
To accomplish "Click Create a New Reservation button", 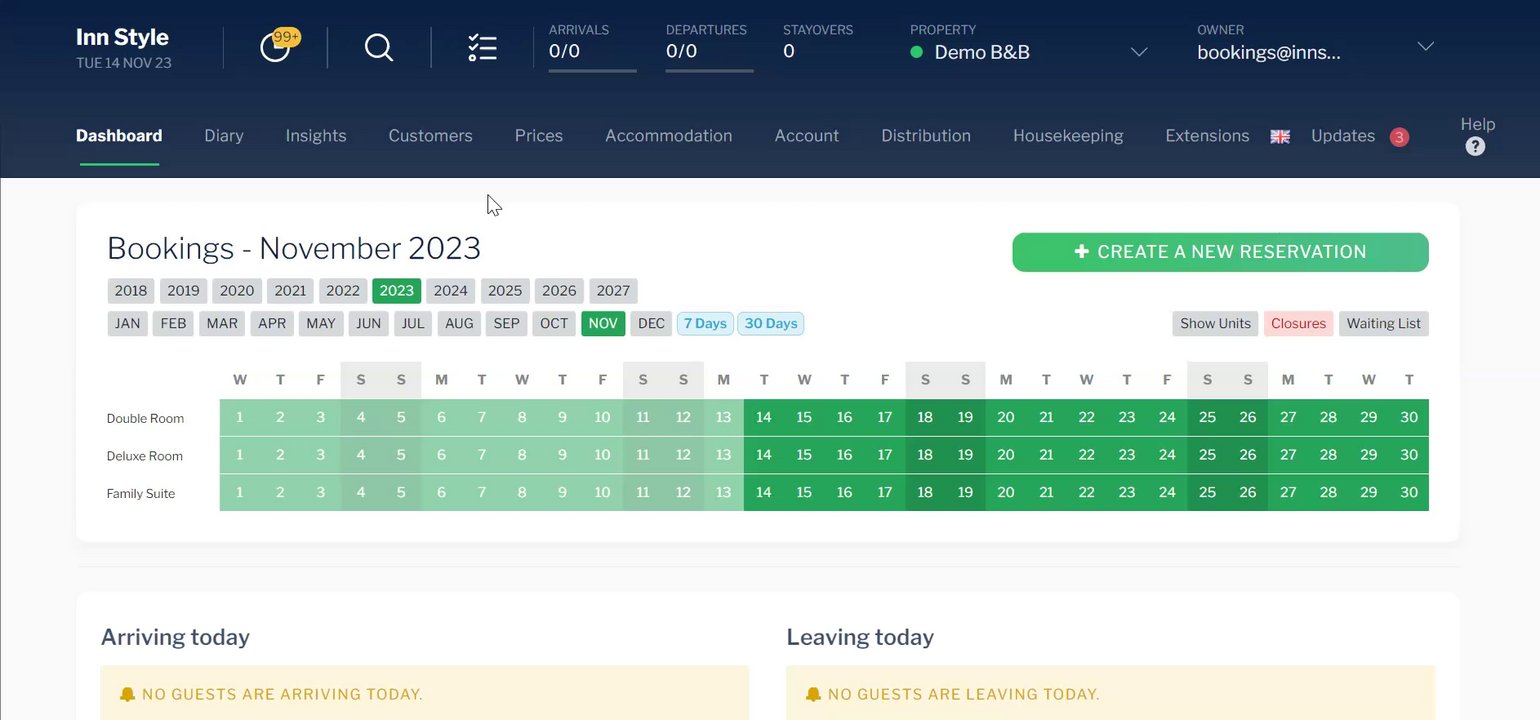I will tap(1220, 252).
